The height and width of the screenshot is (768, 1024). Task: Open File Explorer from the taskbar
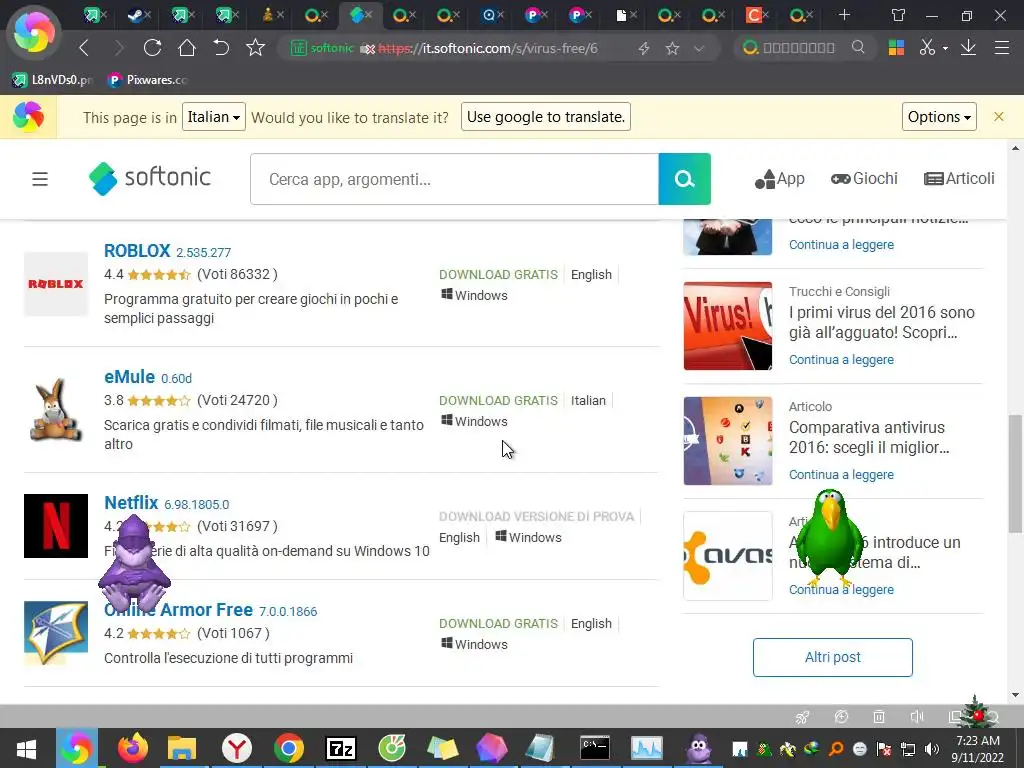pyautogui.click(x=182, y=748)
